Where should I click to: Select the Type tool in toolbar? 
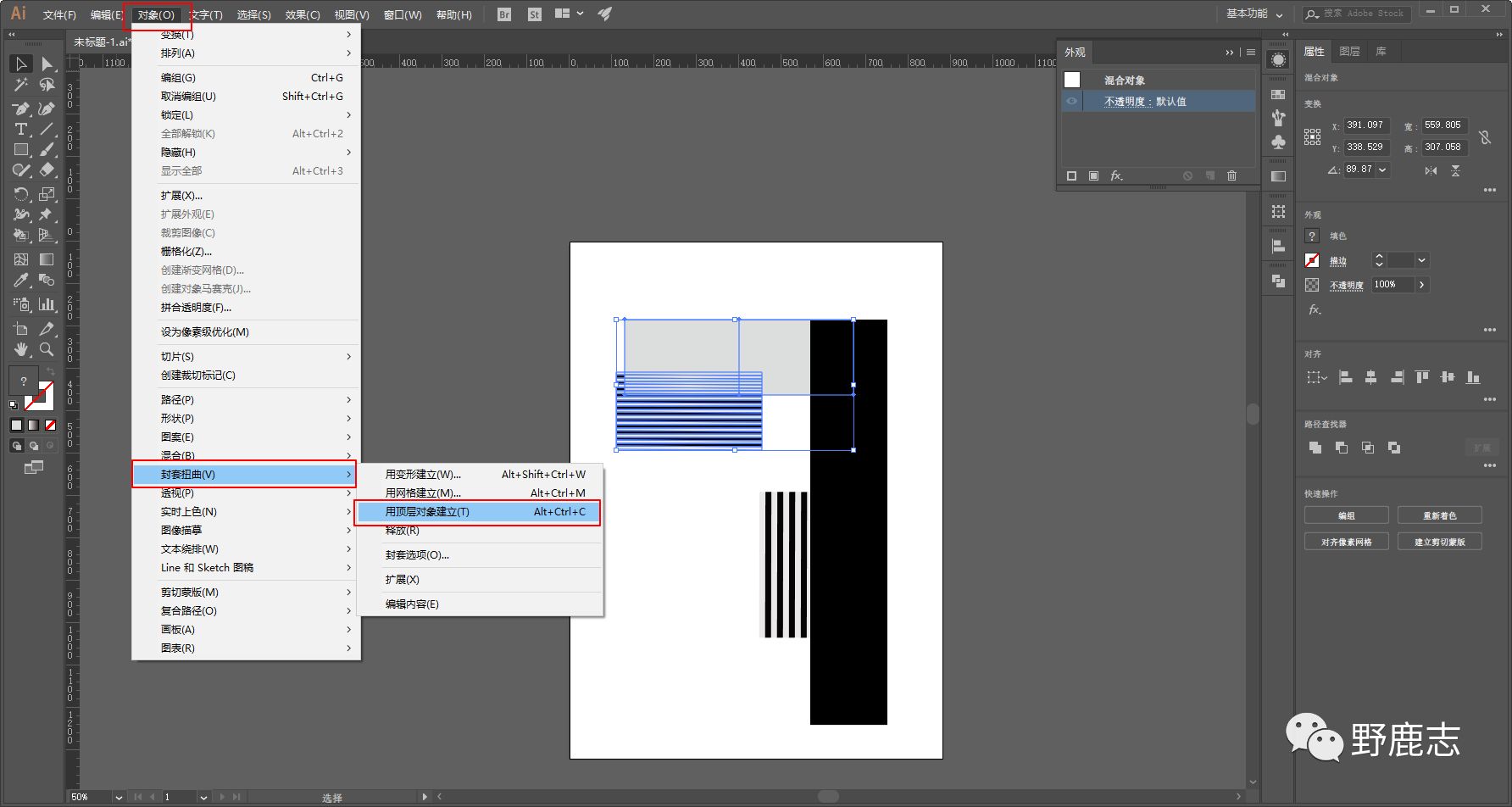[21, 129]
